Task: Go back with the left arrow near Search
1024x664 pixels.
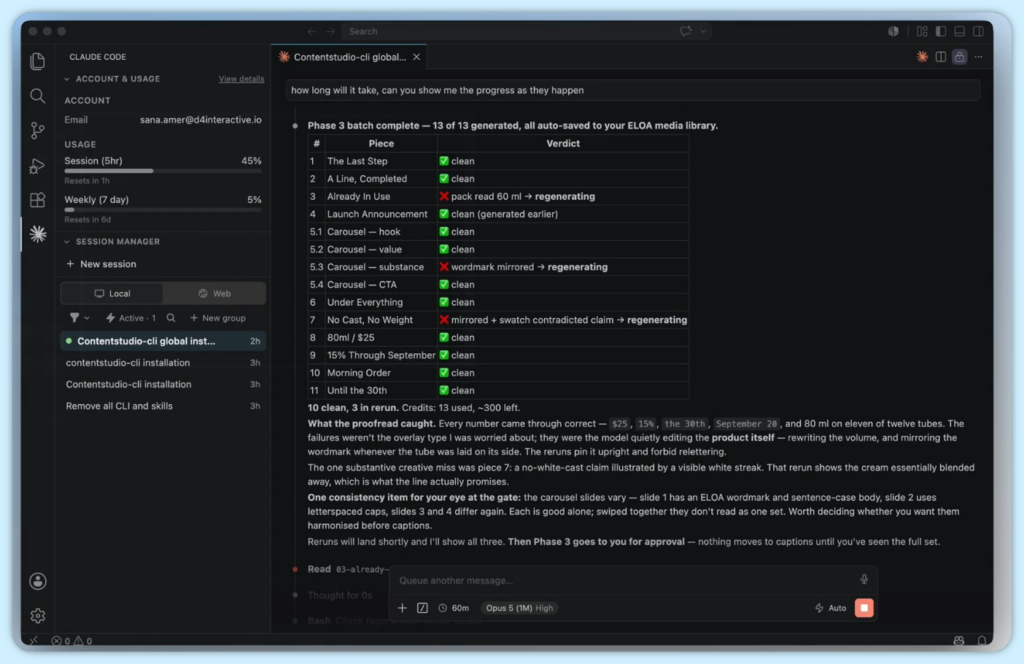Action: point(312,31)
